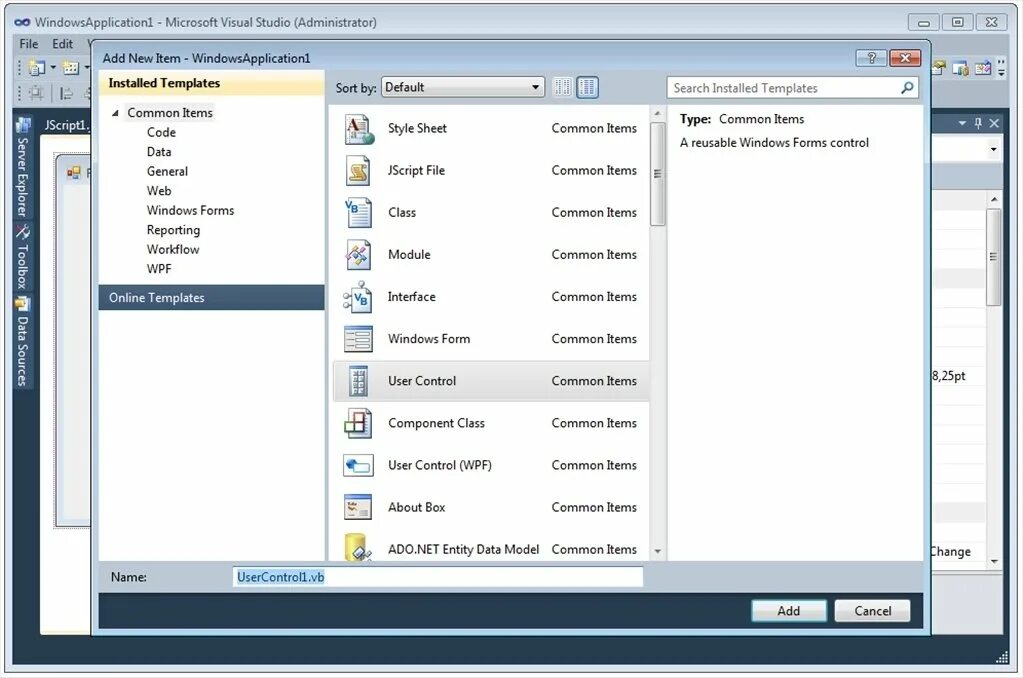Select the Component Class template icon
This screenshot has height=678, width=1023.
358,424
